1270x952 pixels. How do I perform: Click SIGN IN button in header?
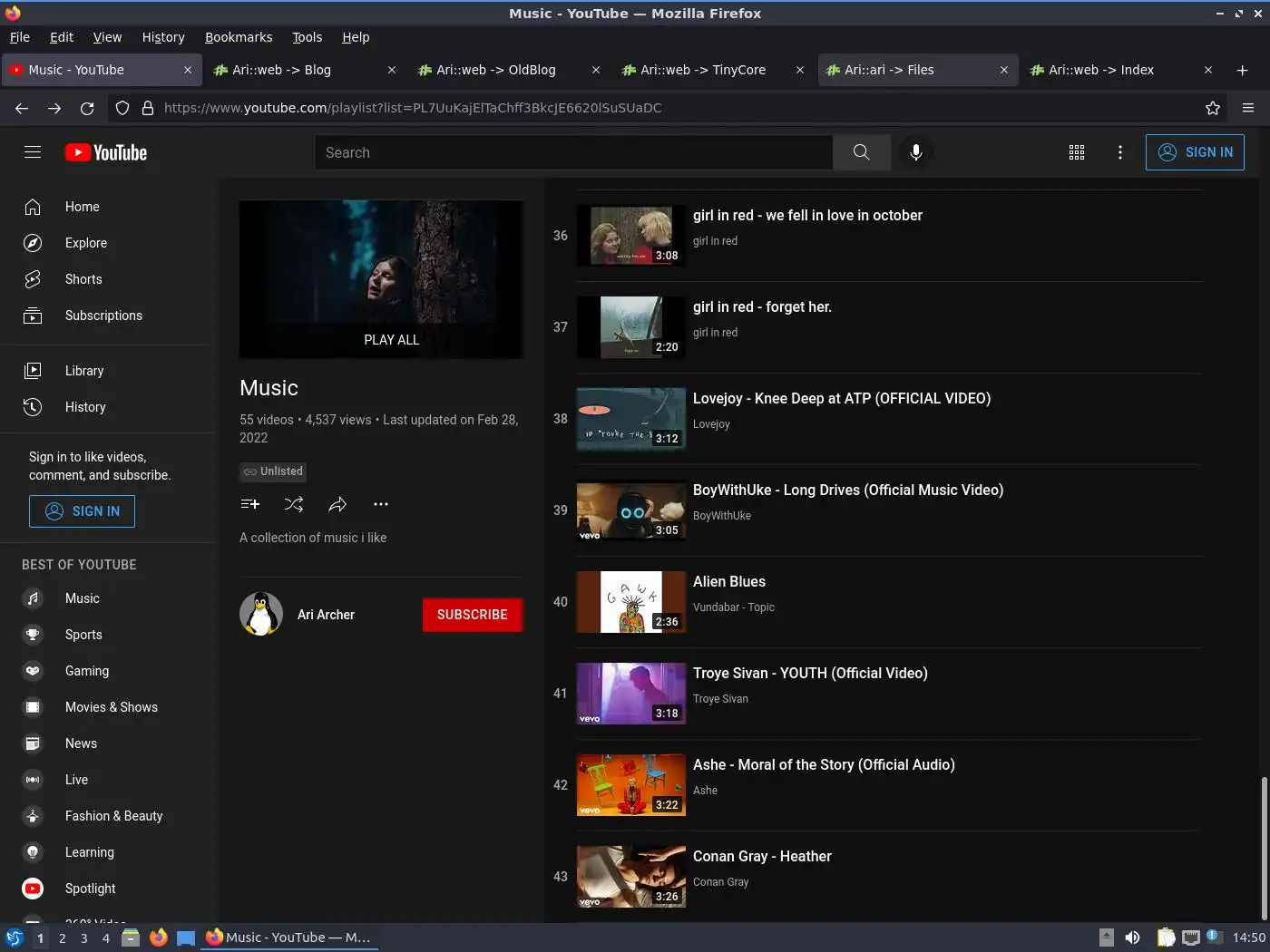click(1195, 152)
